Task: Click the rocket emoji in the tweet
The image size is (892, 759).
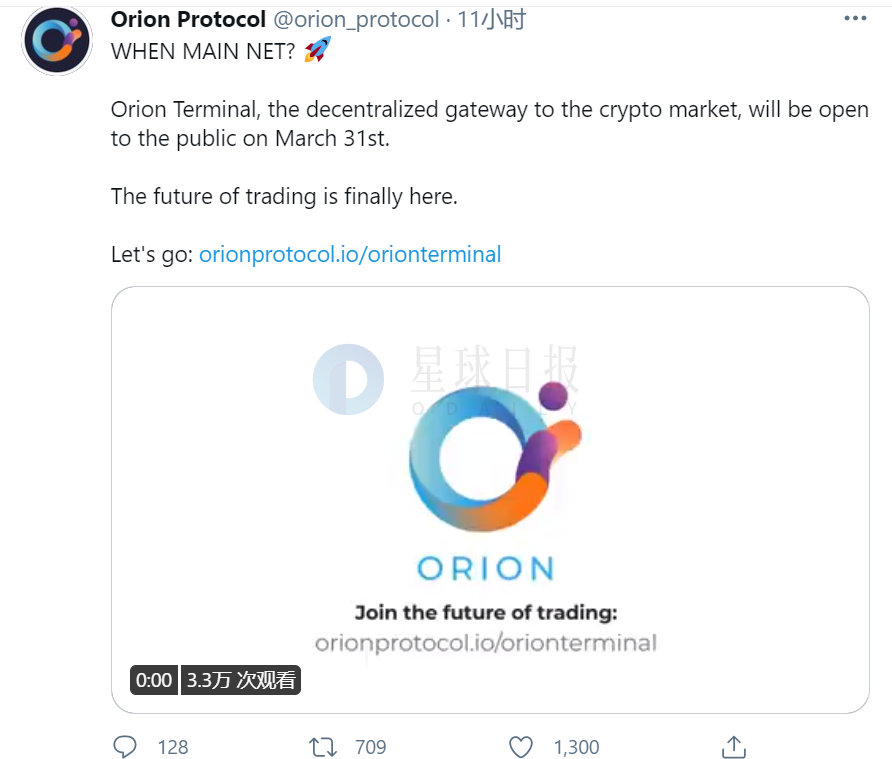Action: point(317,50)
